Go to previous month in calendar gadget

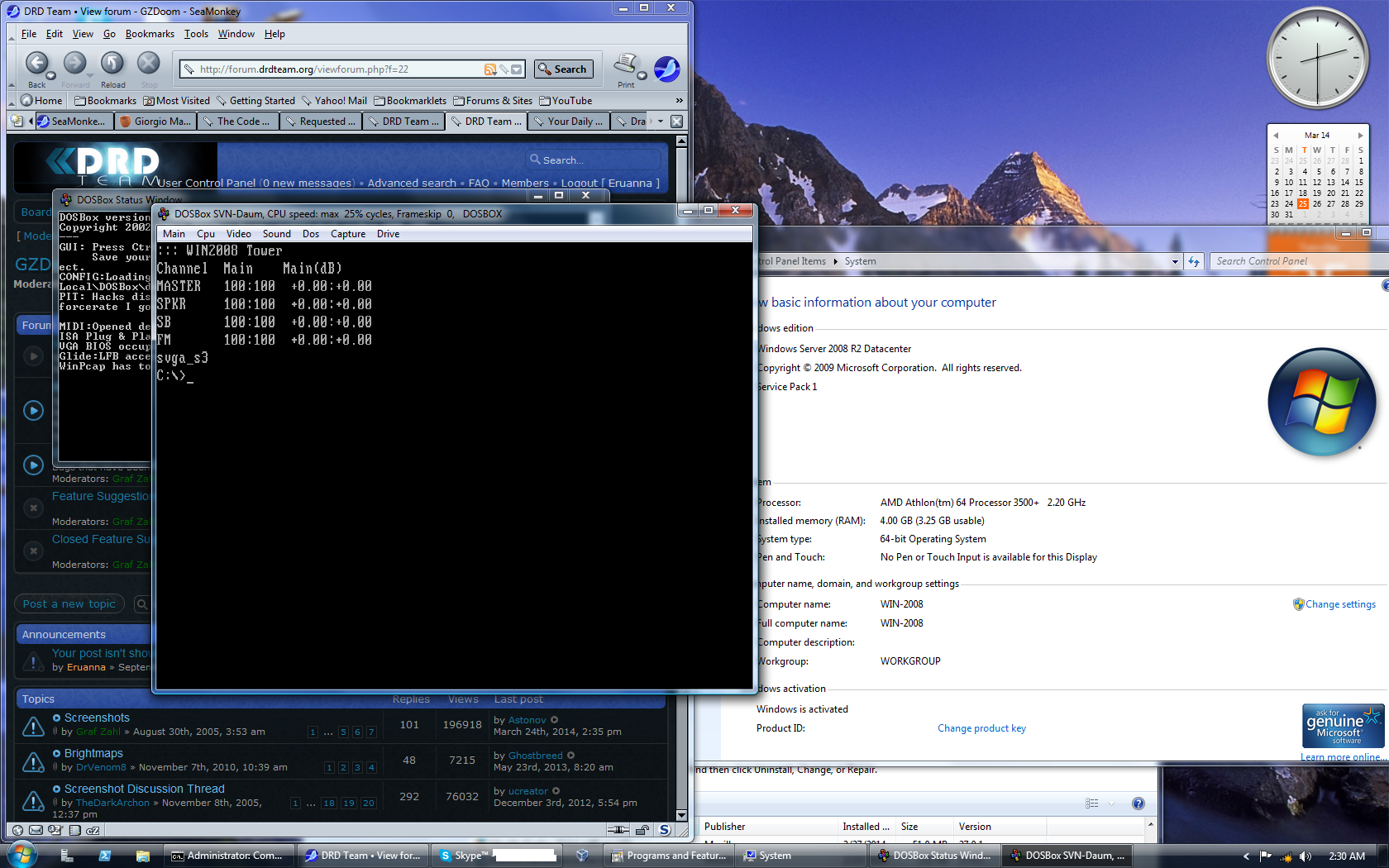[x=1276, y=135]
